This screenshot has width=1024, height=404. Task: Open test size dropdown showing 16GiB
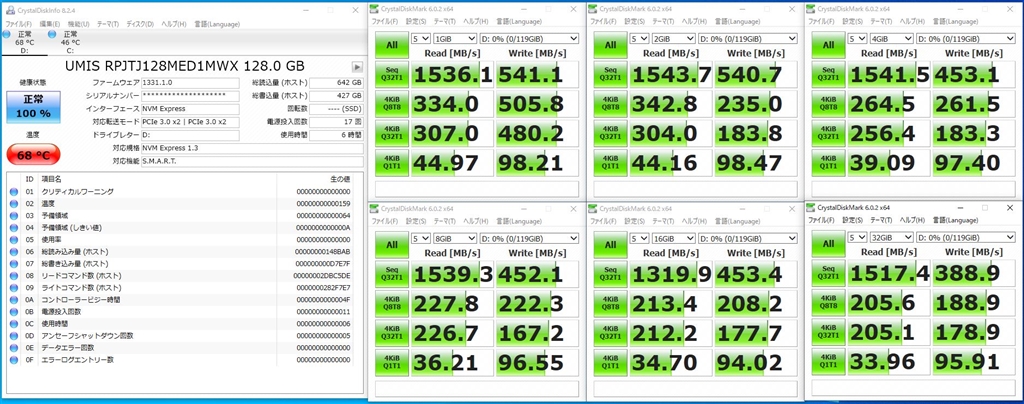coord(674,238)
